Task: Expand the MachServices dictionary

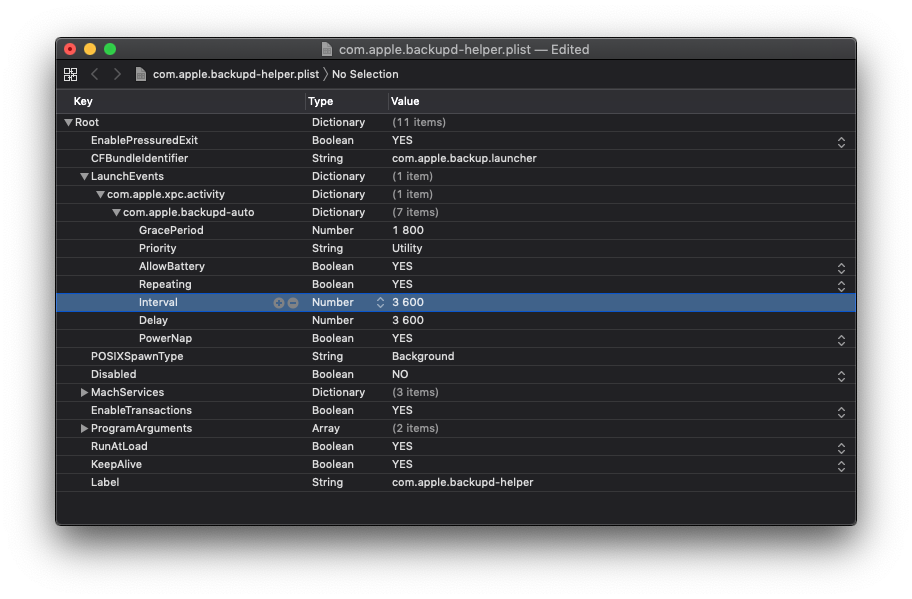Action: click(84, 392)
